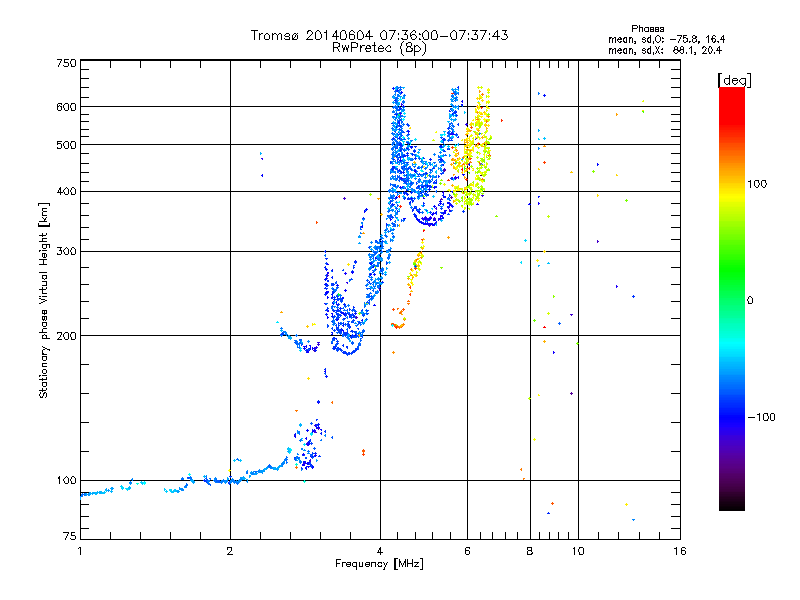Click the 500 height tick label
The width and height of the screenshot is (800, 600).
67,145
